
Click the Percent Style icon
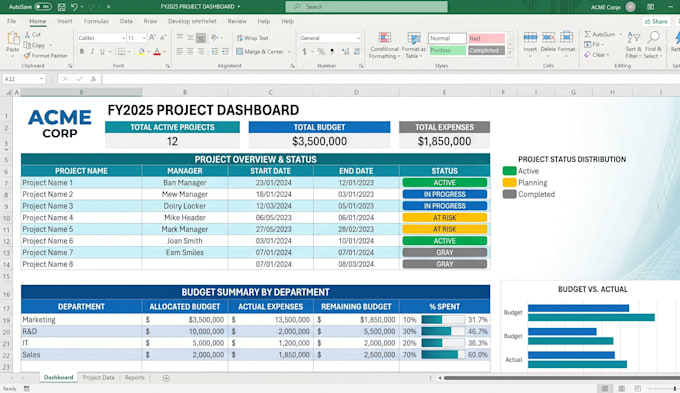pyautogui.click(x=321, y=52)
